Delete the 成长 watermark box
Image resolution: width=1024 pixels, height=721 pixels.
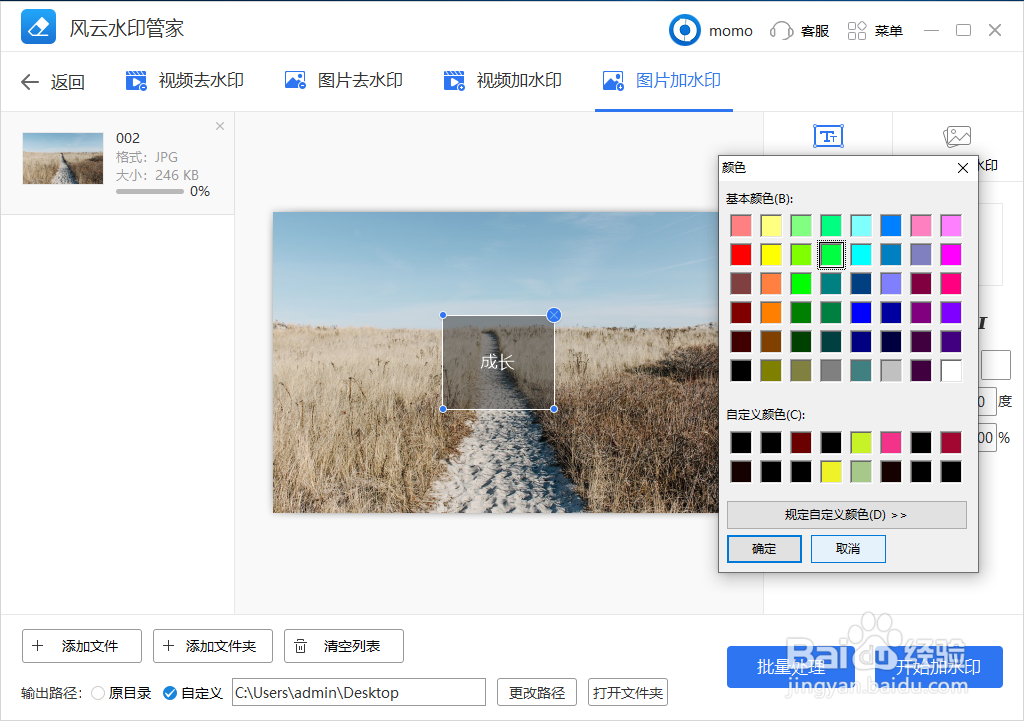click(x=554, y=315)
